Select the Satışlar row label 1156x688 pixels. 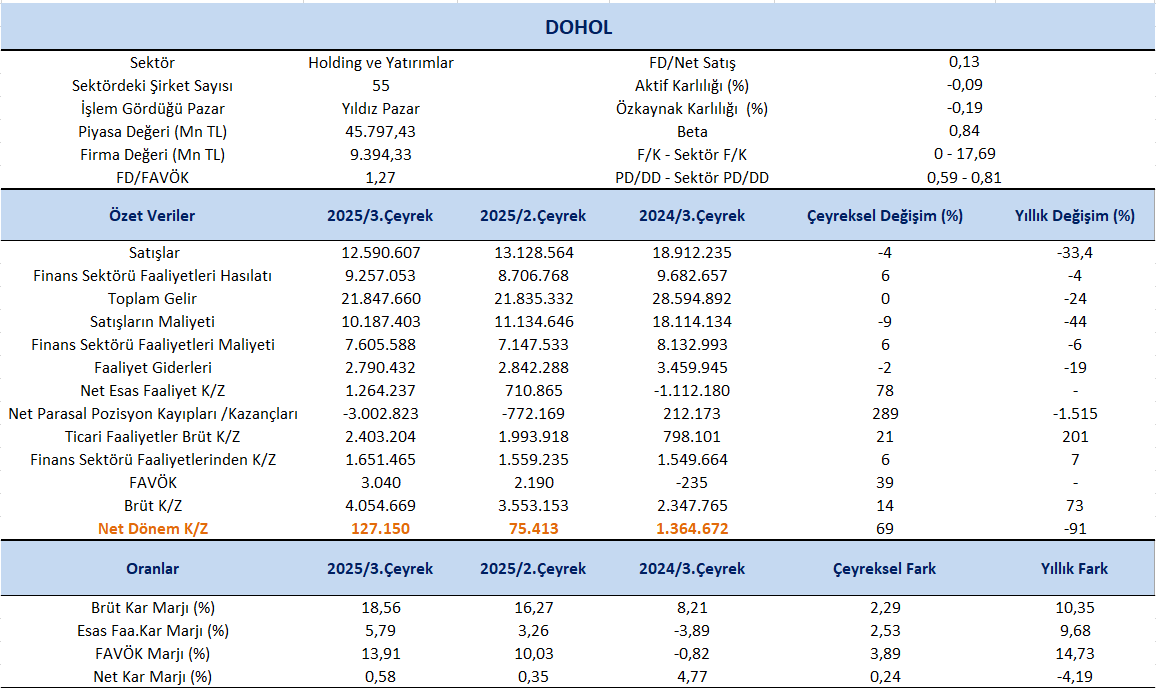(x=154, y=253)
